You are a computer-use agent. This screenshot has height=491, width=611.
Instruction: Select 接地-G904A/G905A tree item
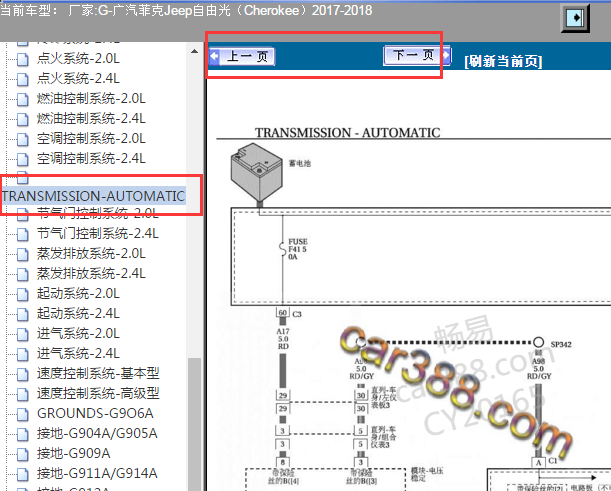[x=97, y=433]
